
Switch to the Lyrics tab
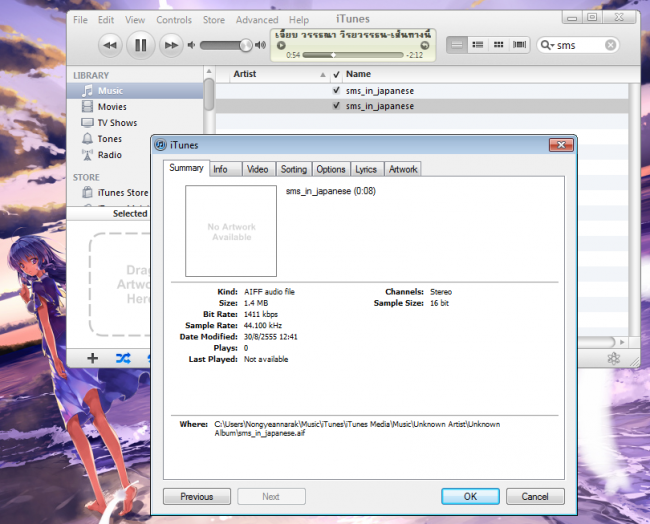[366, 169]
